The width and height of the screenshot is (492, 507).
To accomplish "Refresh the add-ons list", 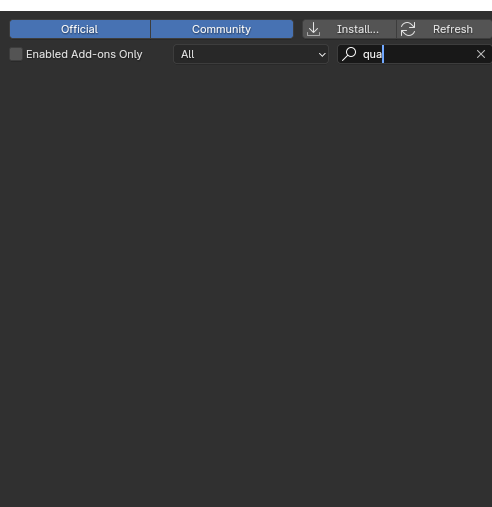I will coord(444,29).
